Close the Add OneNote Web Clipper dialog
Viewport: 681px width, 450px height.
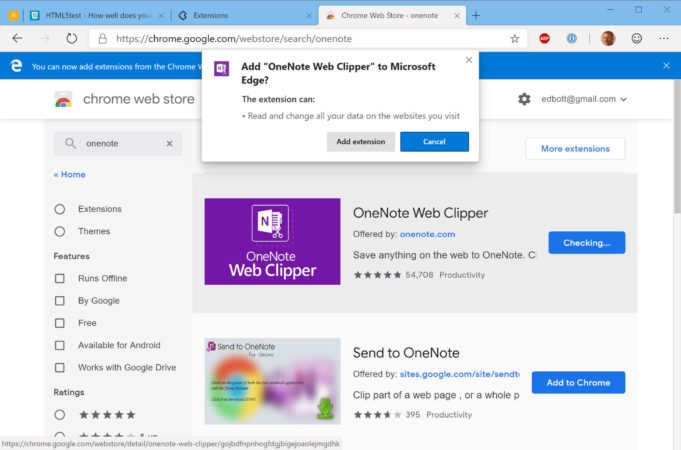[469, 60]
